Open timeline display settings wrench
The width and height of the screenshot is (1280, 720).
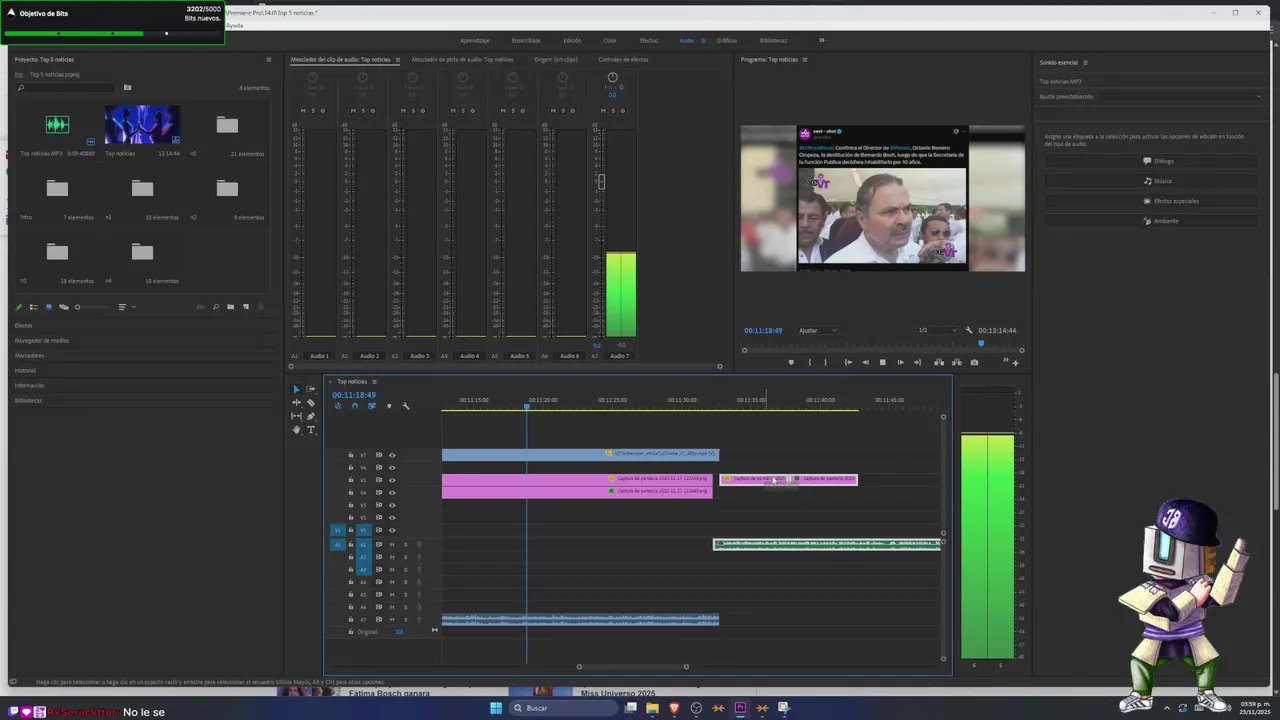pos(406,406)
